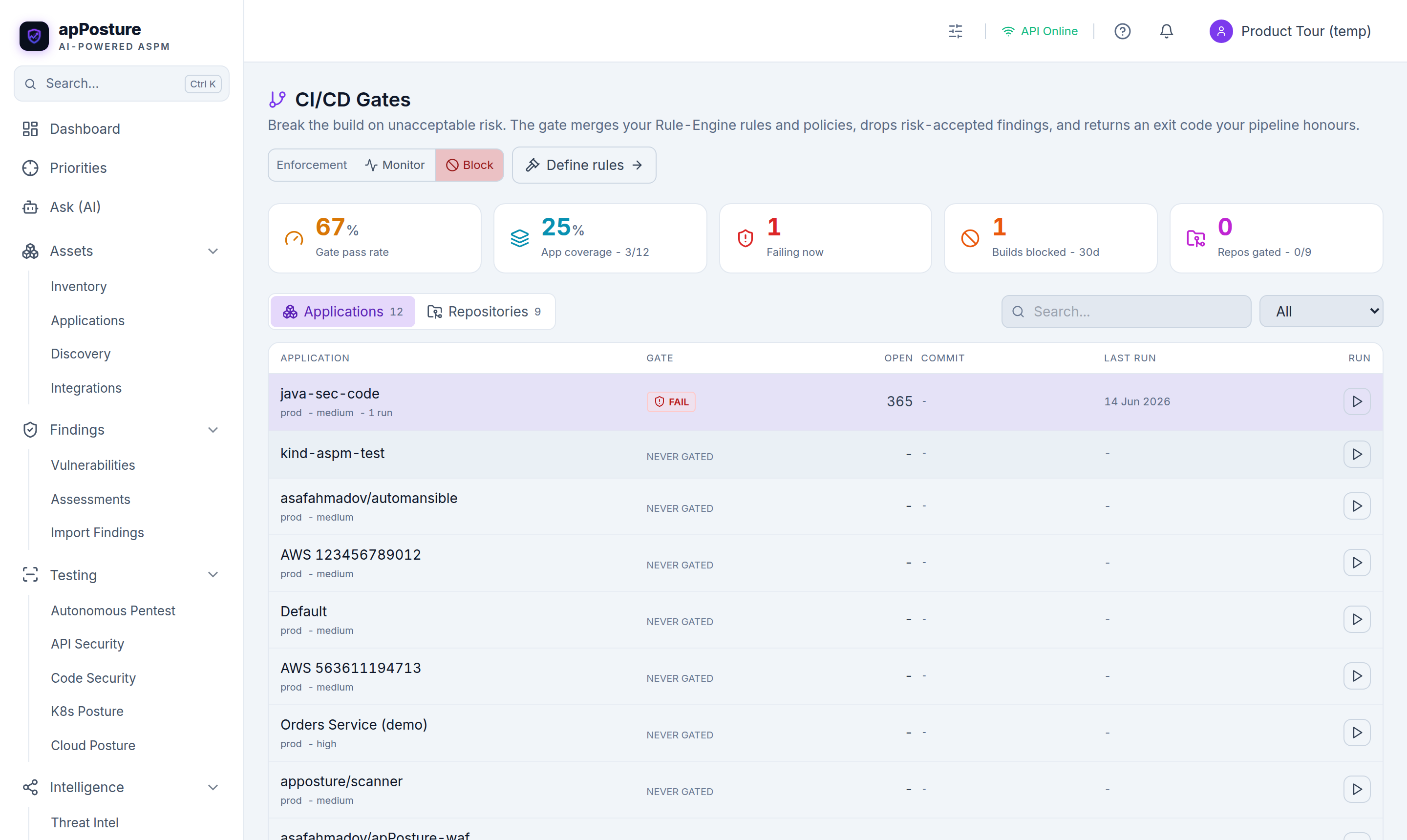Open Inventory in the sidebar
The width and height of the screenshot is (1407, 840).
pos(79,286)
